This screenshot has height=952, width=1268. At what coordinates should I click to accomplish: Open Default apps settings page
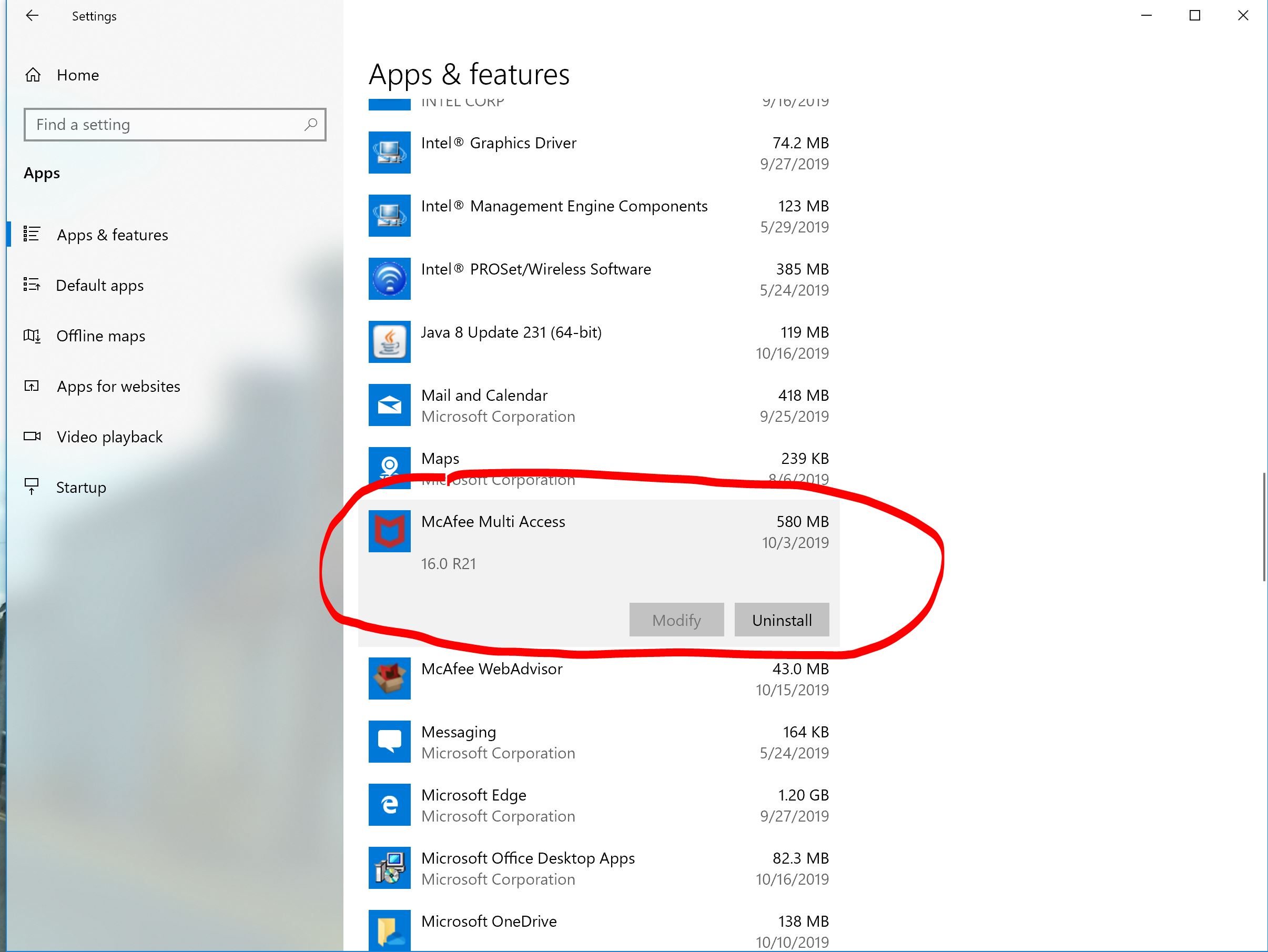100,286
